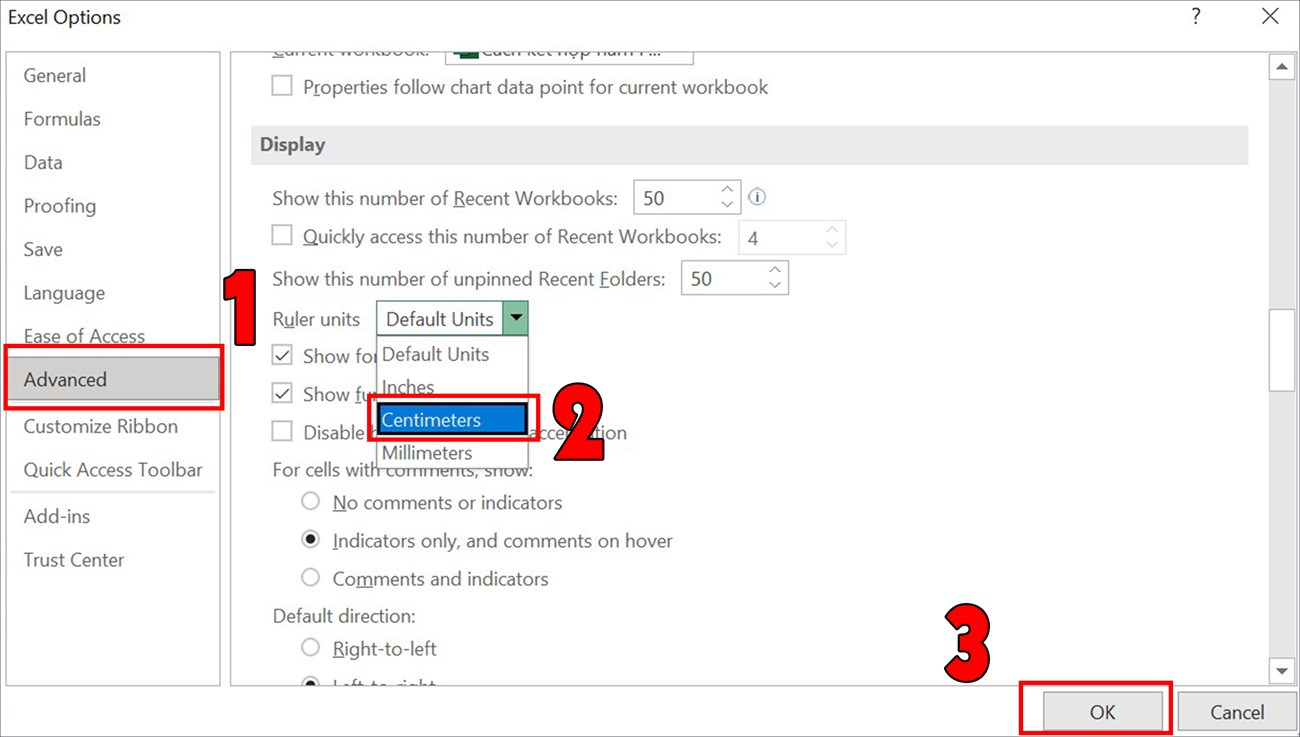1300x737 pixels.
Task: Open the Customize Ribbon section
Action: tap(100, 426)
